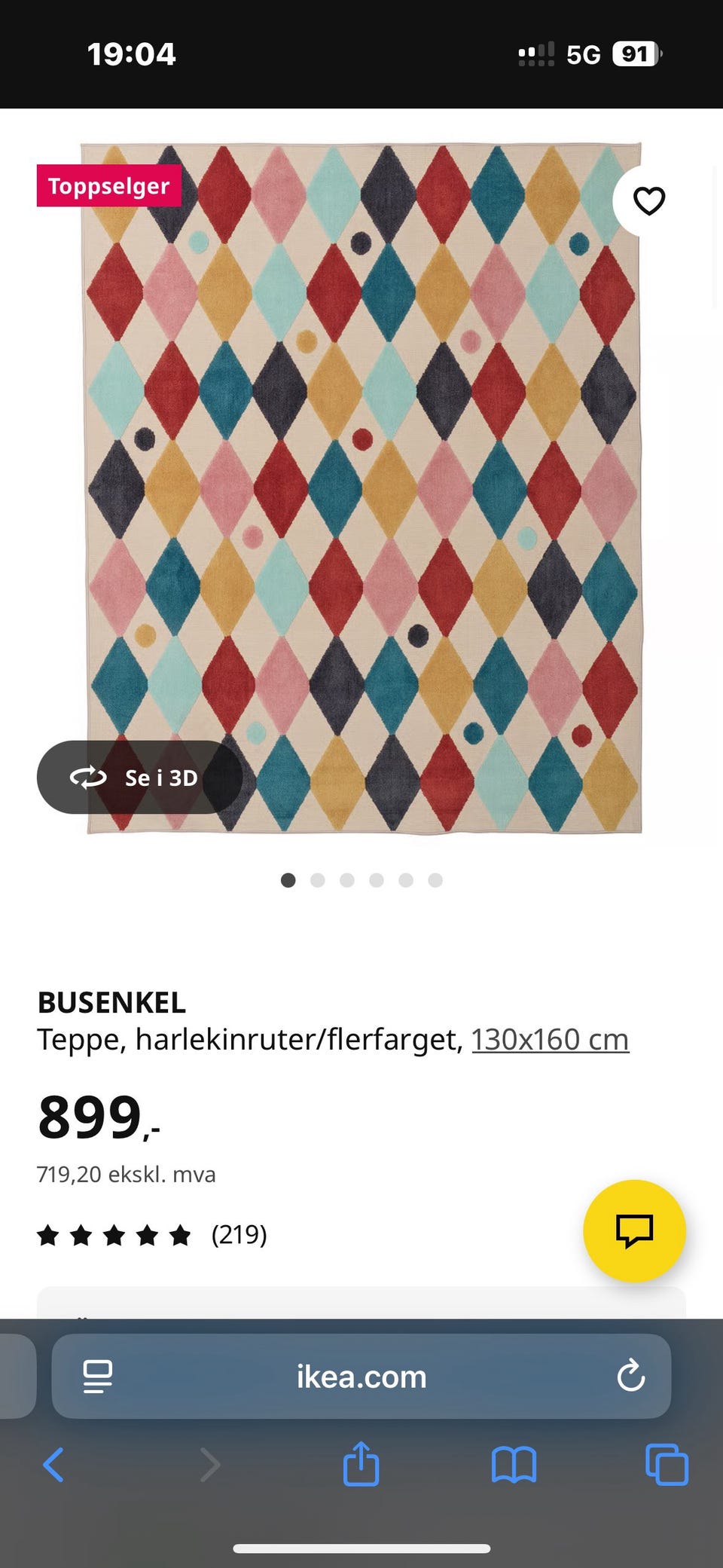The width and height of the screenshot is (723, 1568).
Task: Tap the BUSENKEL product title
Action: click(x=111, y=1003)
